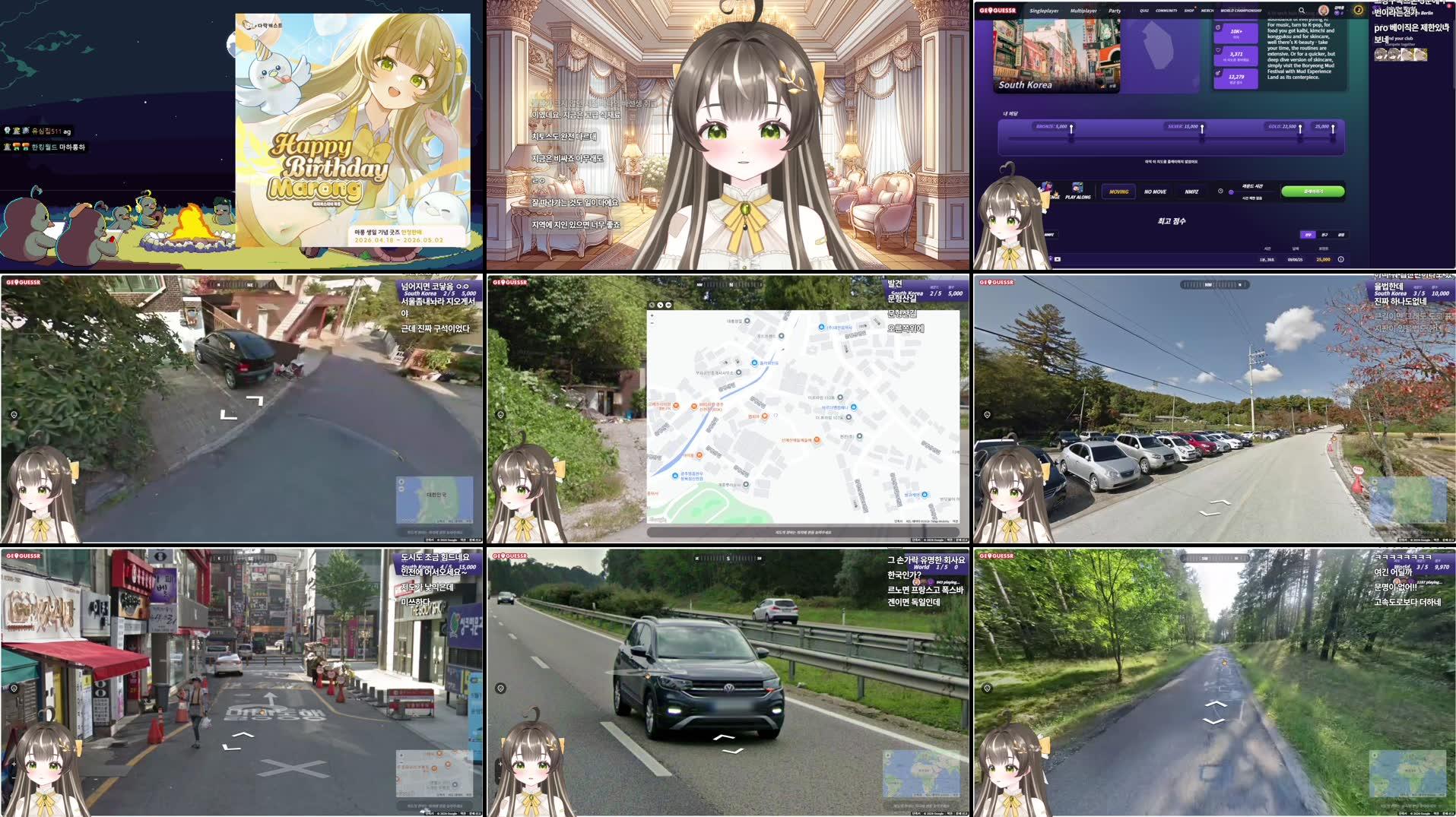
Task: Choose the PLAY ALONG option
Action: [x=1077, y=191]
